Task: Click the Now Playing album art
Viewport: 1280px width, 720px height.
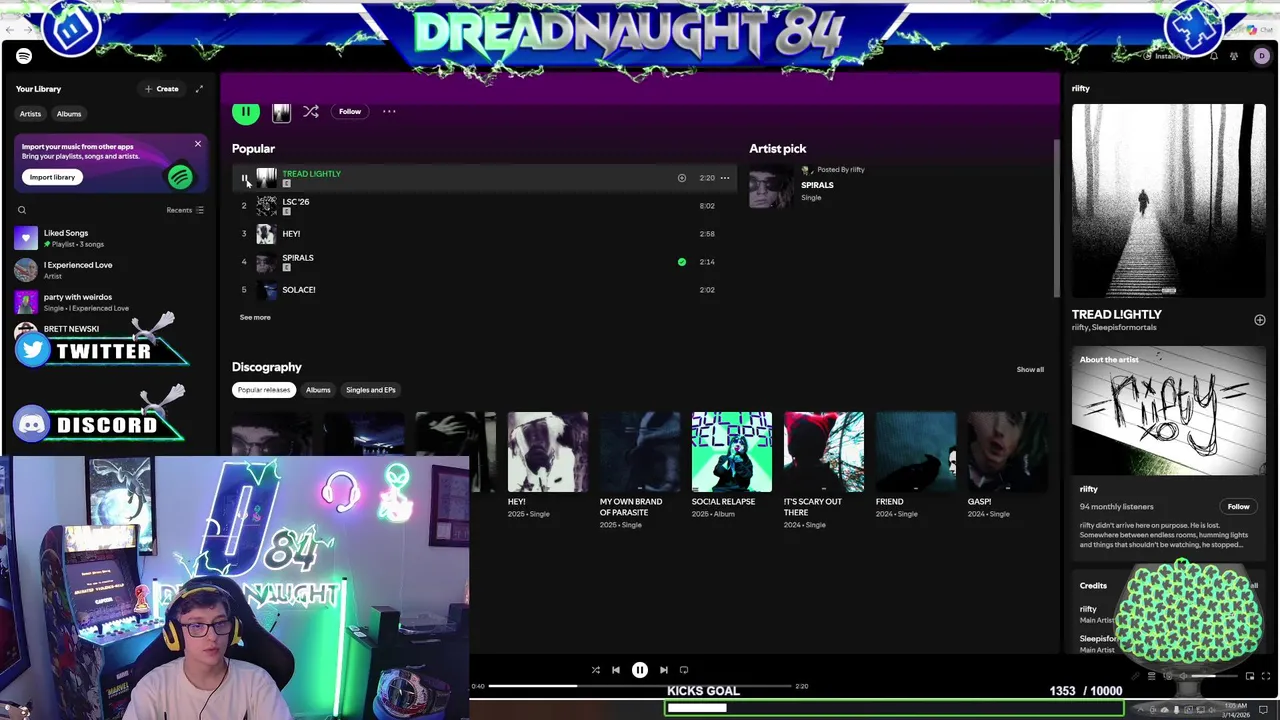Action: [x=1168, y=200]
